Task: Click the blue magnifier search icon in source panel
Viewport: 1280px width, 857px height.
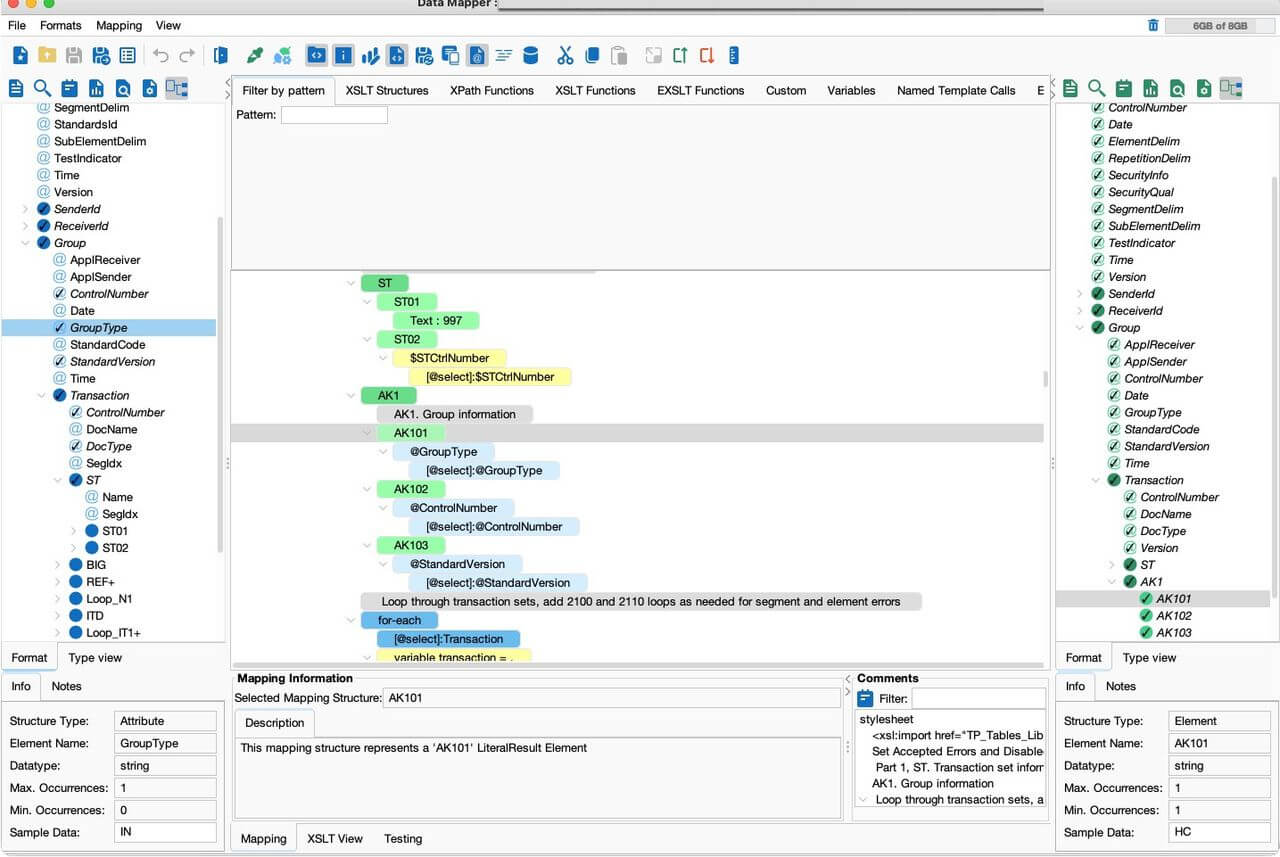Action: click(42, 88)
